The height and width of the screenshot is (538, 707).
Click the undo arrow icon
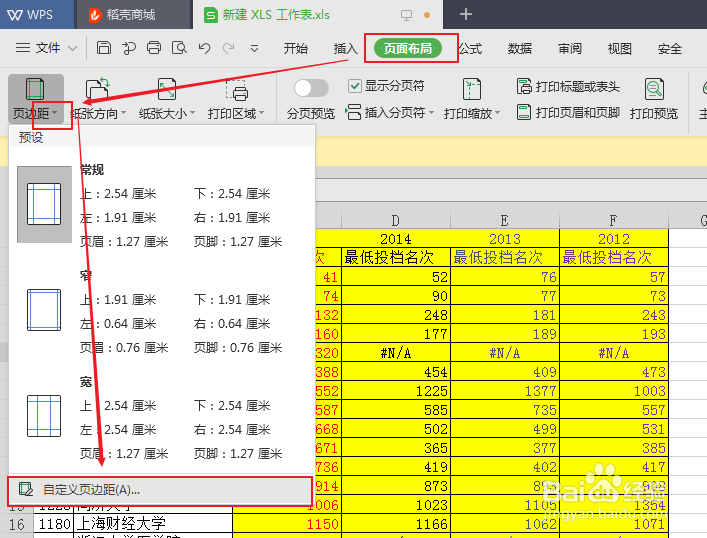pos(204,48)
